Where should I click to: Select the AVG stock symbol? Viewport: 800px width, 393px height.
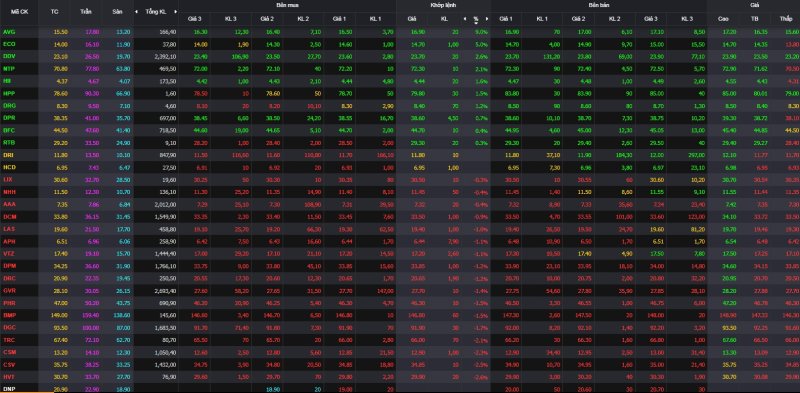(9, 32)
